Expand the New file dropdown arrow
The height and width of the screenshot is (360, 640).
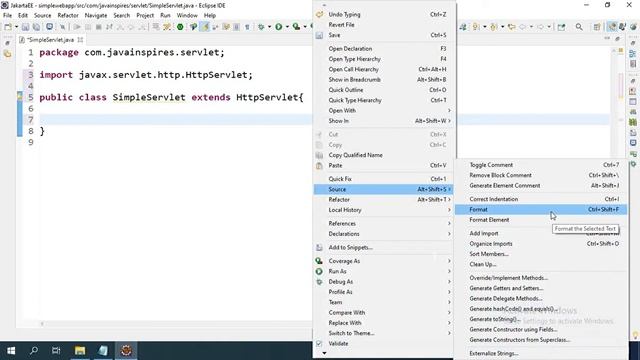point(16,27)
